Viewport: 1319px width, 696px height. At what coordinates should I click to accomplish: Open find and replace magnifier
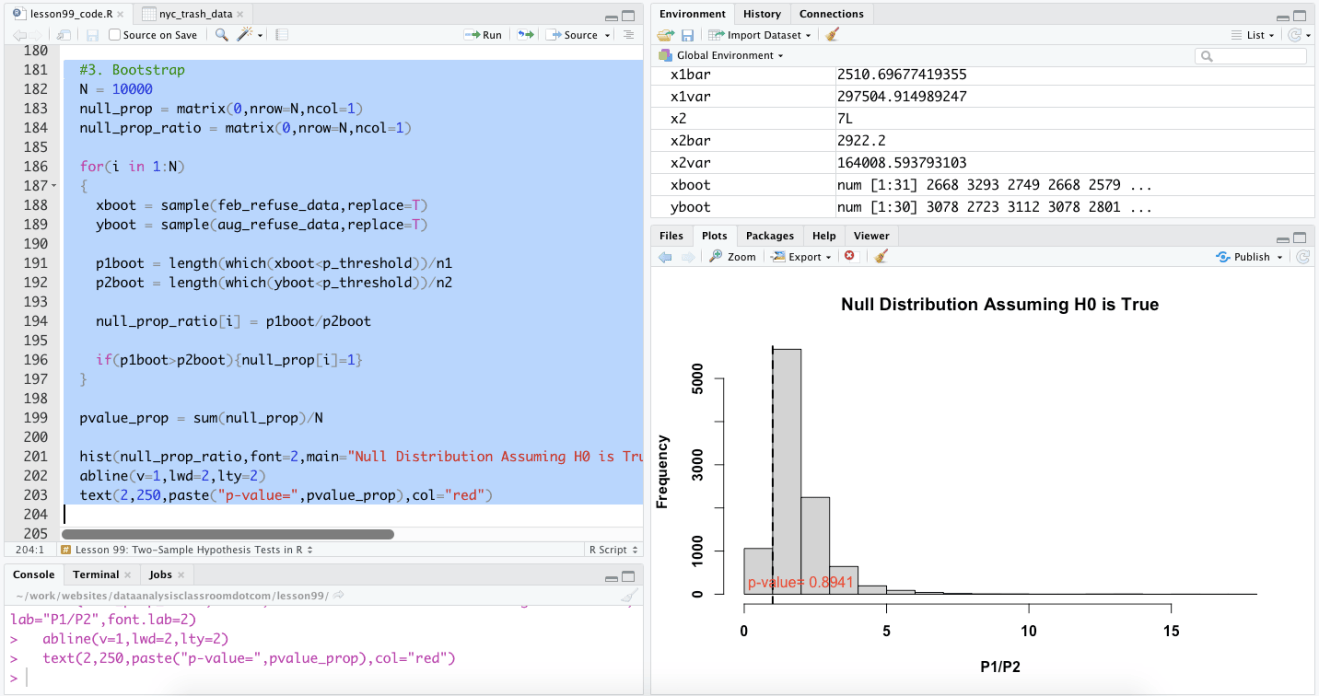point(221,35)
